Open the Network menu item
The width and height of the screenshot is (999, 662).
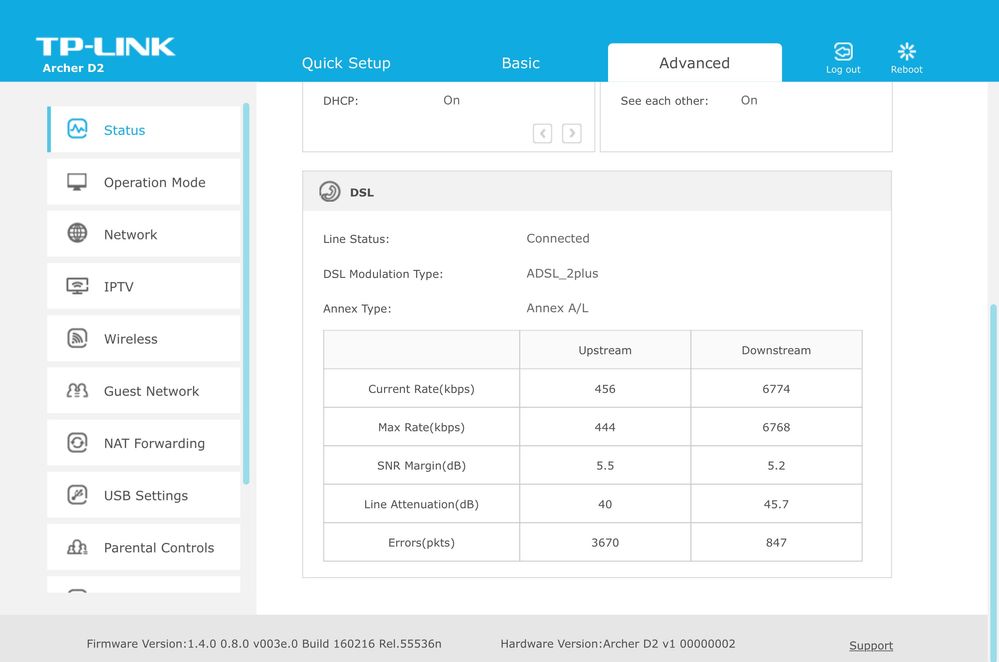pyautogui.click(x=144, y=234)
